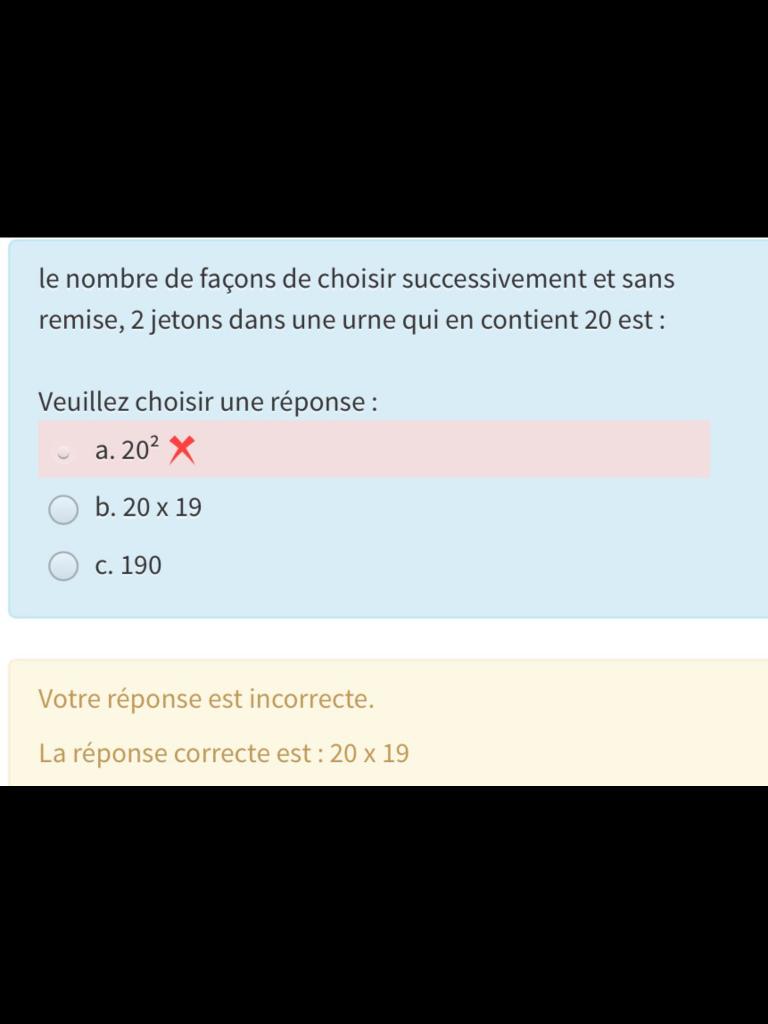Click the 'La réponse correcte est' feedback line
The width and height of the screenshot is (768, 1024).
point(180,753)
